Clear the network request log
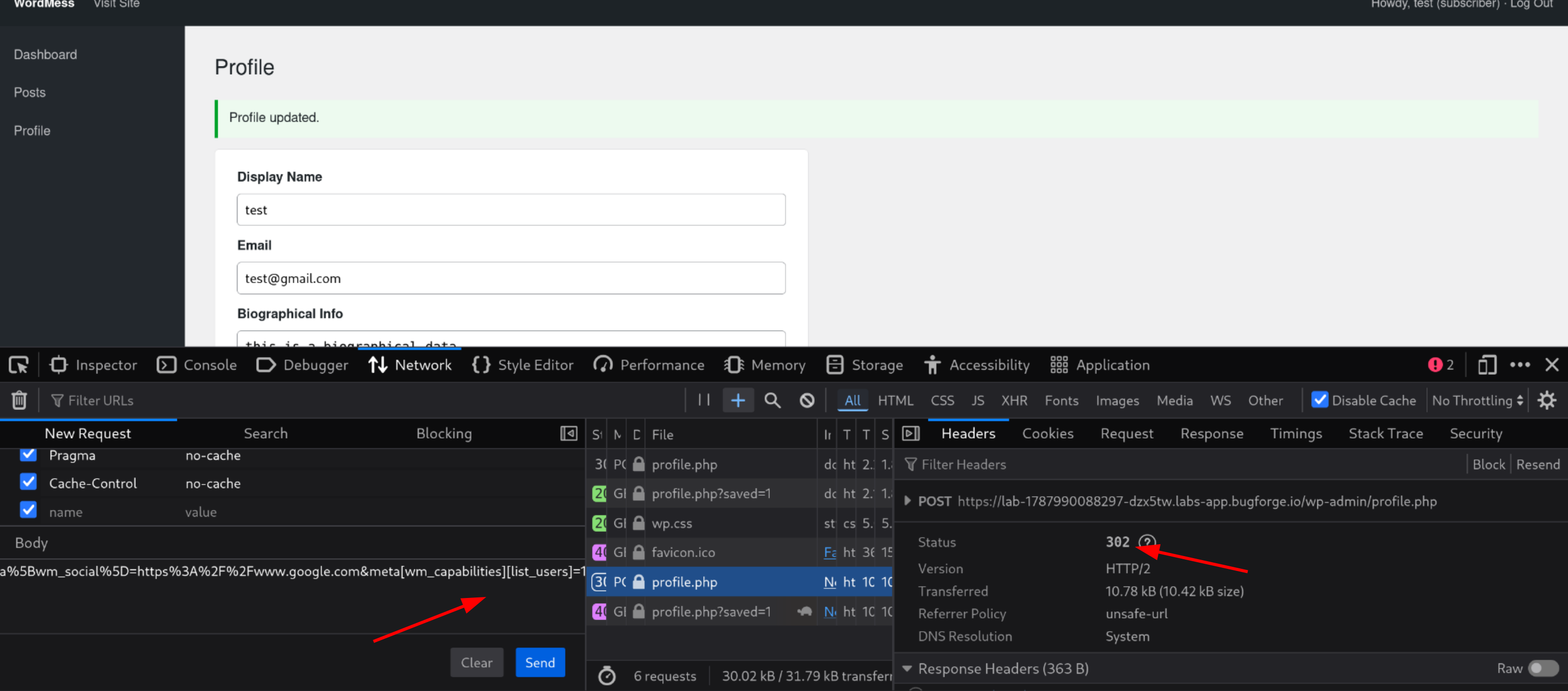 [19, 400]
